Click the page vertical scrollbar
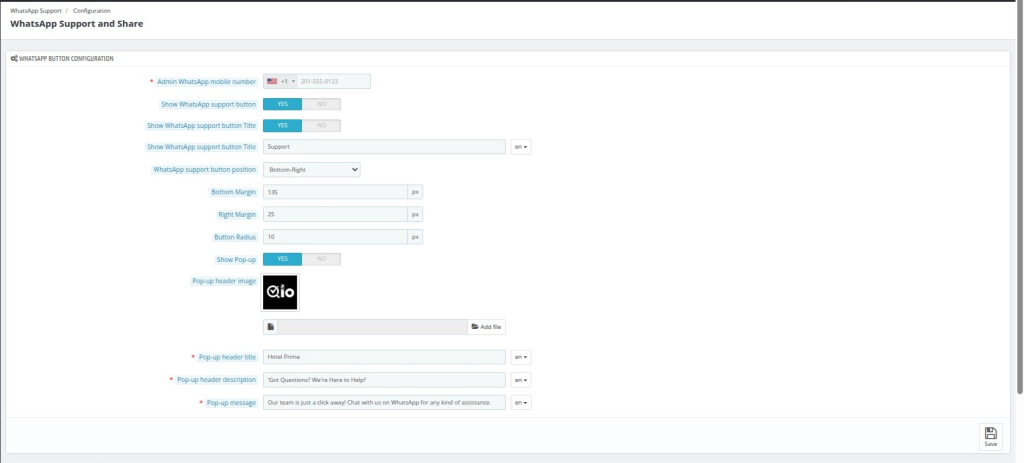This screenshot has height=463, width=1024. [1020, 196]
